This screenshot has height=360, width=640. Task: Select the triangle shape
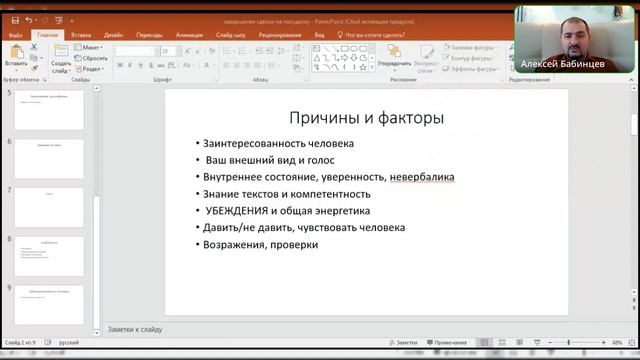coord(317,58)
